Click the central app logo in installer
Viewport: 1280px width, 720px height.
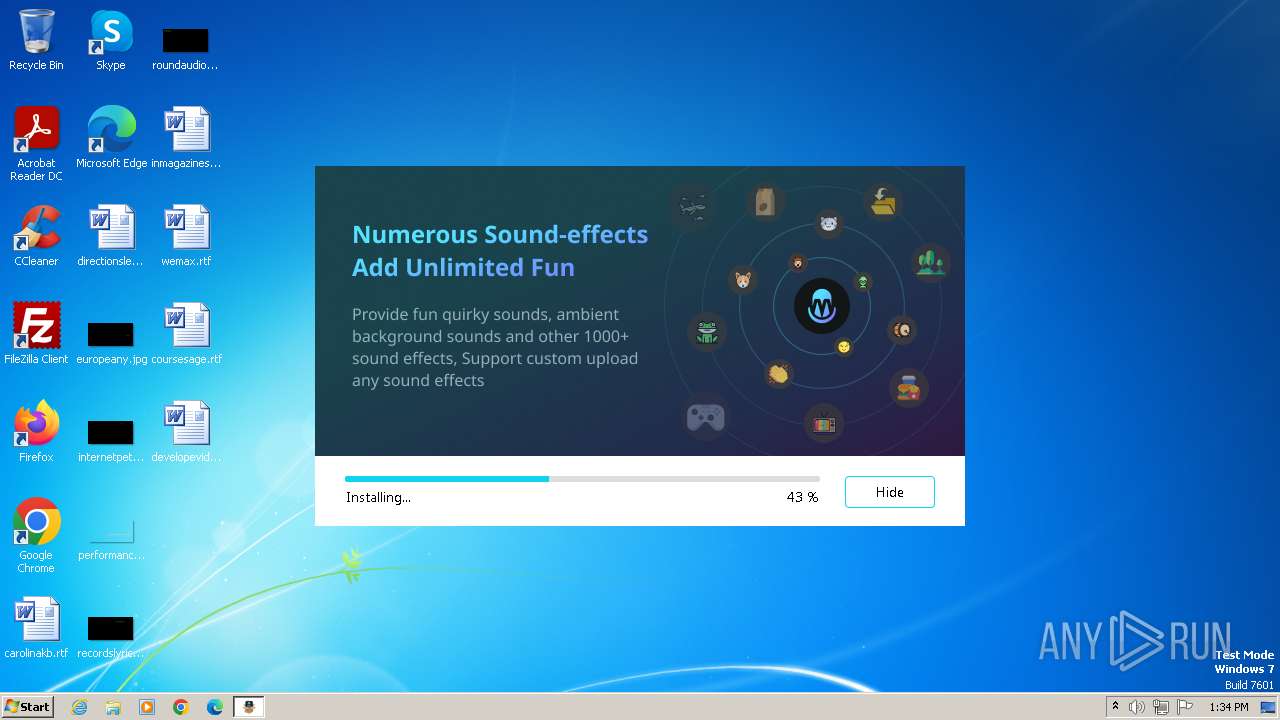click(x=822, y=306)
